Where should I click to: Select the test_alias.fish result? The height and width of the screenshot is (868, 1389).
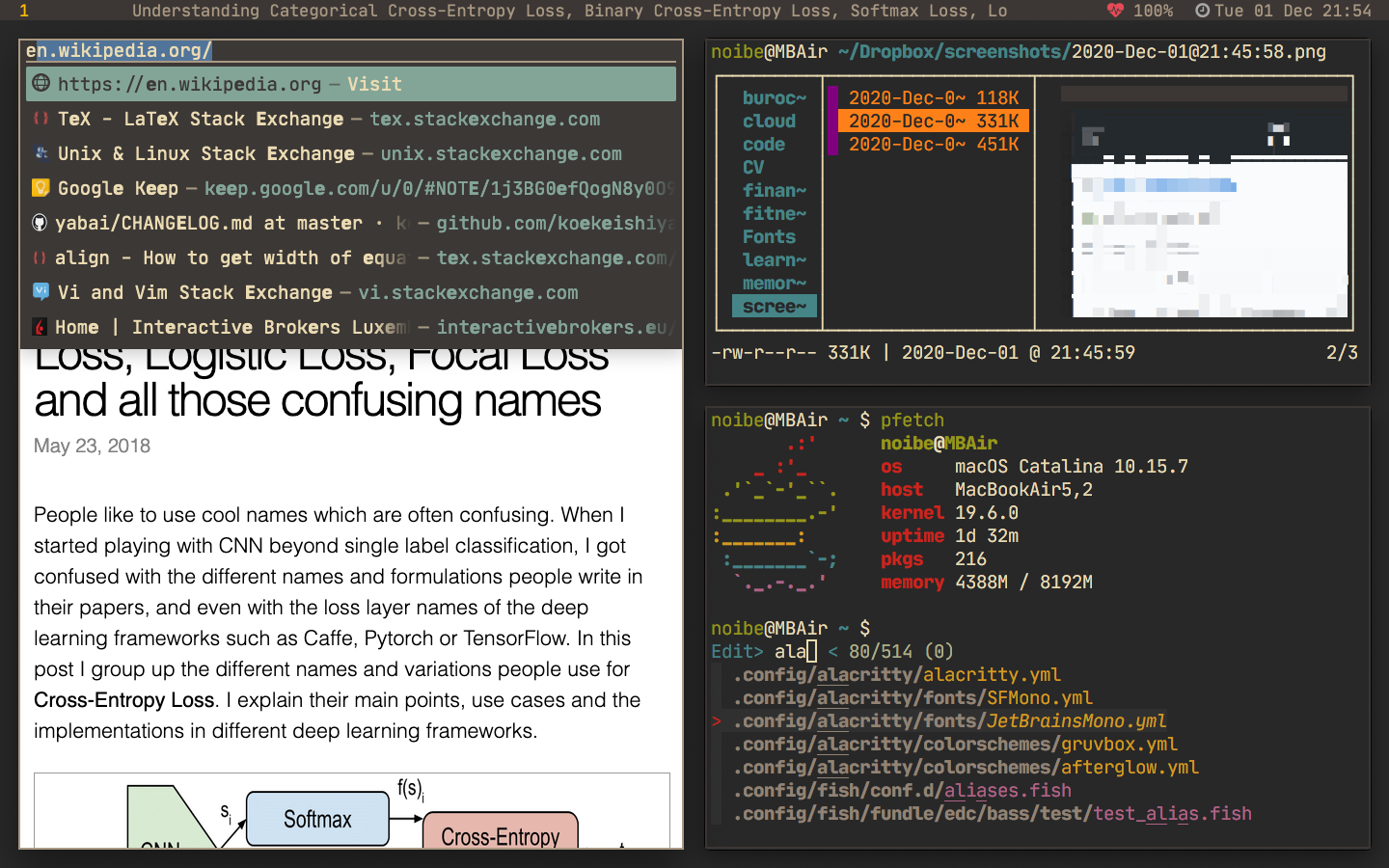click(x=993, y=813)
